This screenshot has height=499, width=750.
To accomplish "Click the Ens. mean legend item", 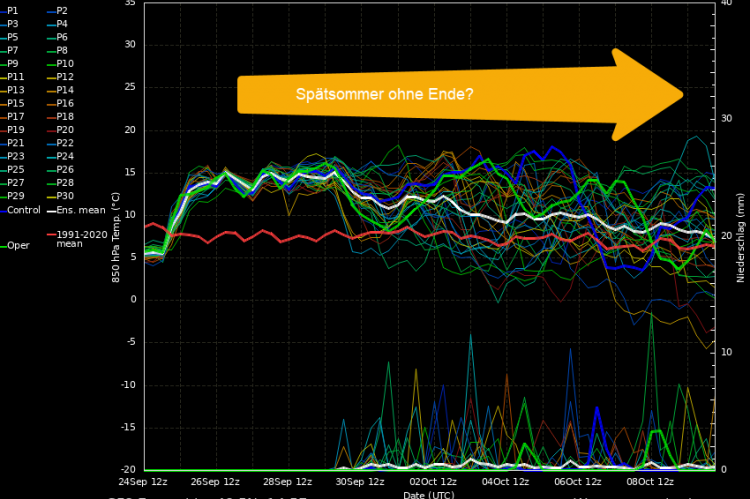I will coord(78,210).
